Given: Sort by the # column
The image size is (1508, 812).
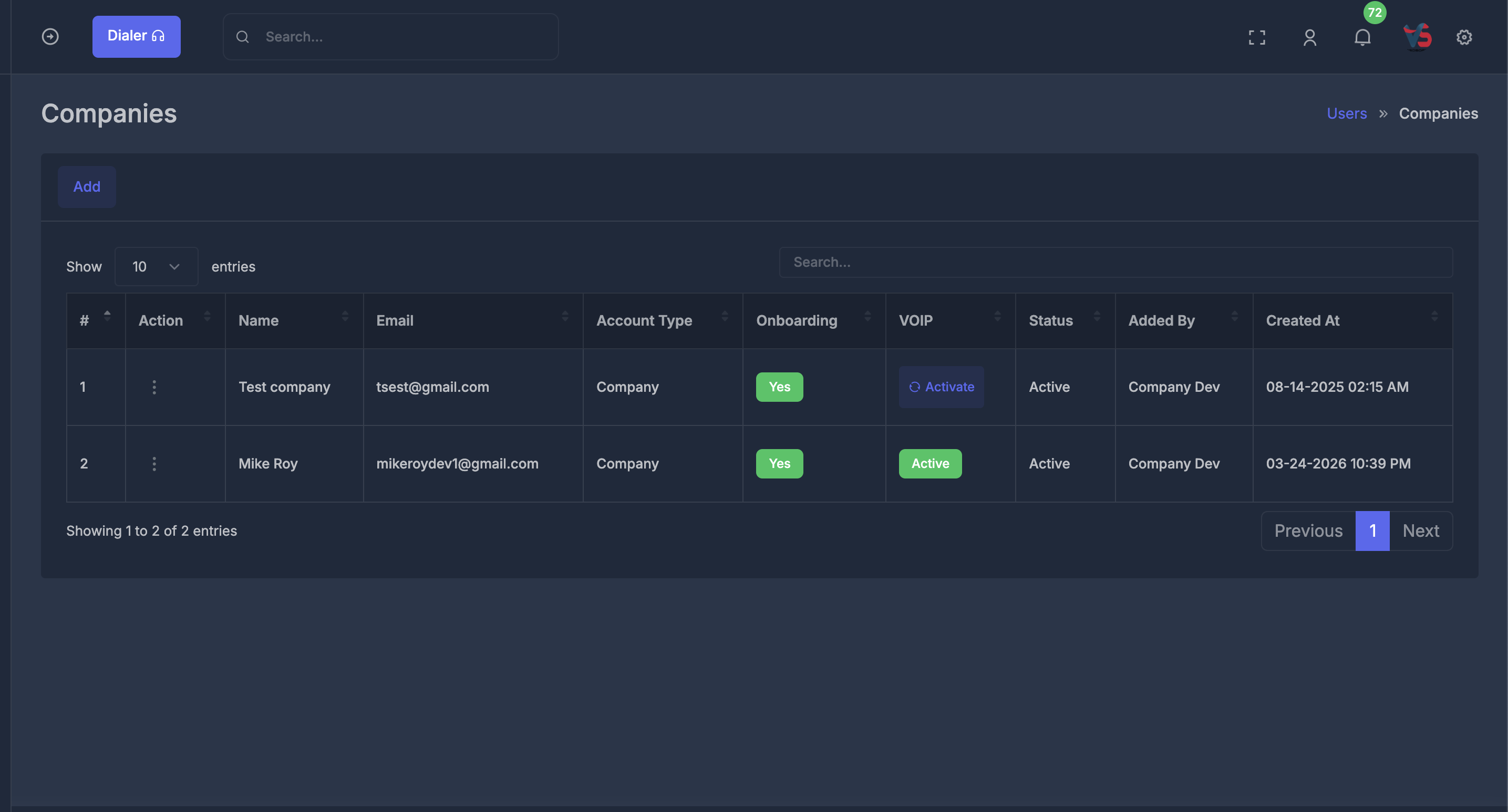Looking at the screenshot, I should pyautogui.click(x=96, y=320).
